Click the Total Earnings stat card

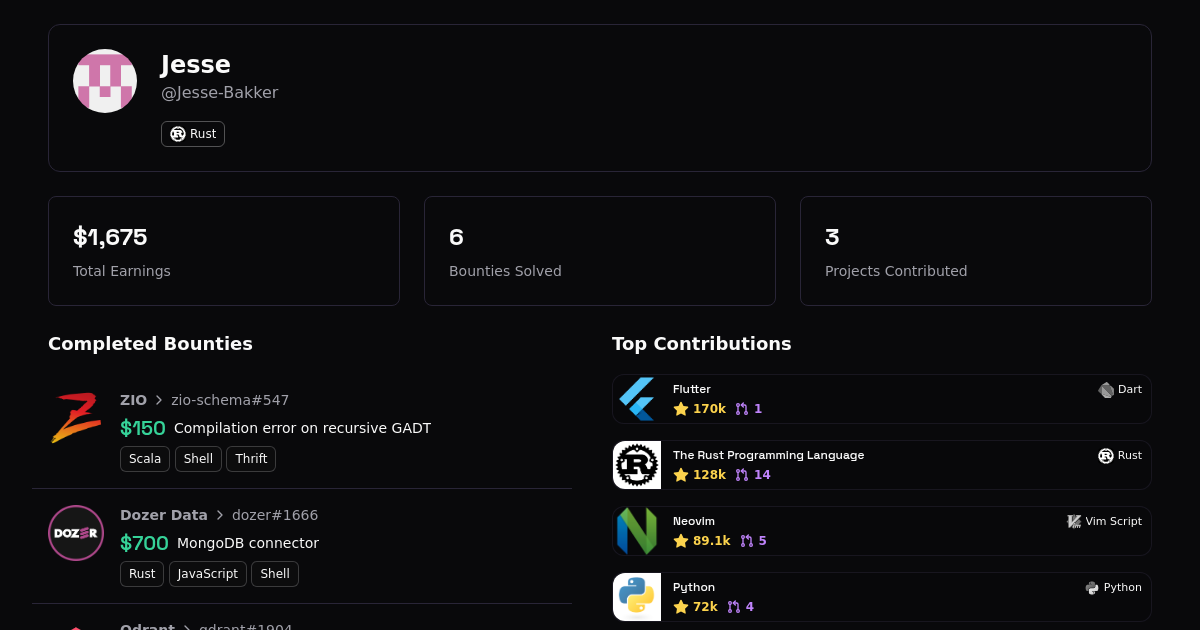click(224, 251)
